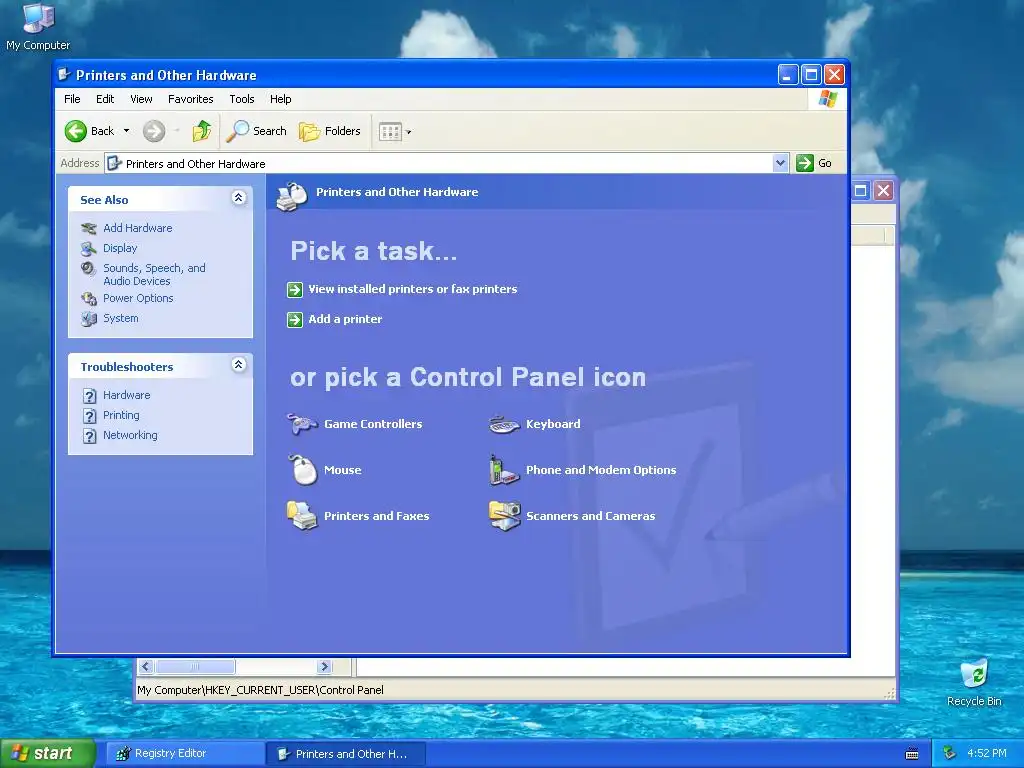1024x768 pixels.
Task: Click the Add Hardware icon
Action: coord(89,229)
